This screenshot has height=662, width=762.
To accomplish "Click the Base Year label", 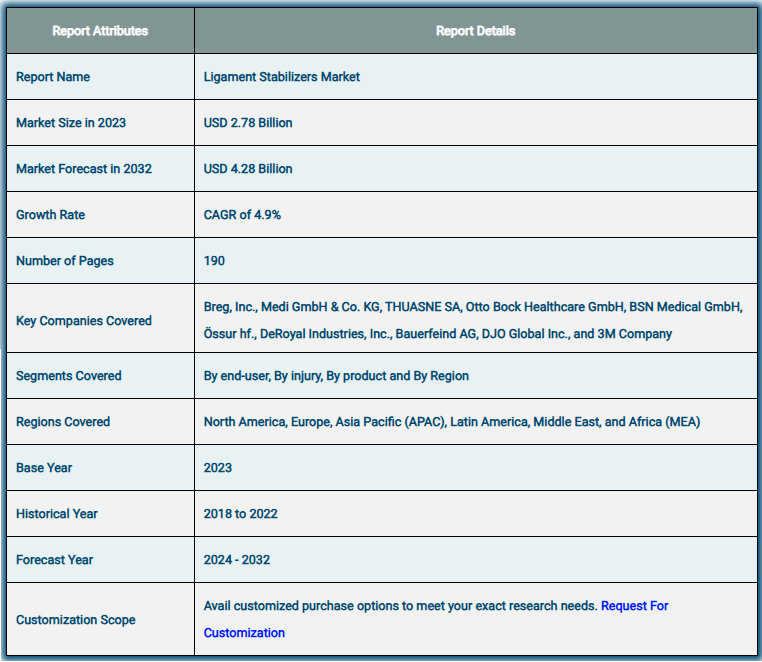I will coord(44,468).
